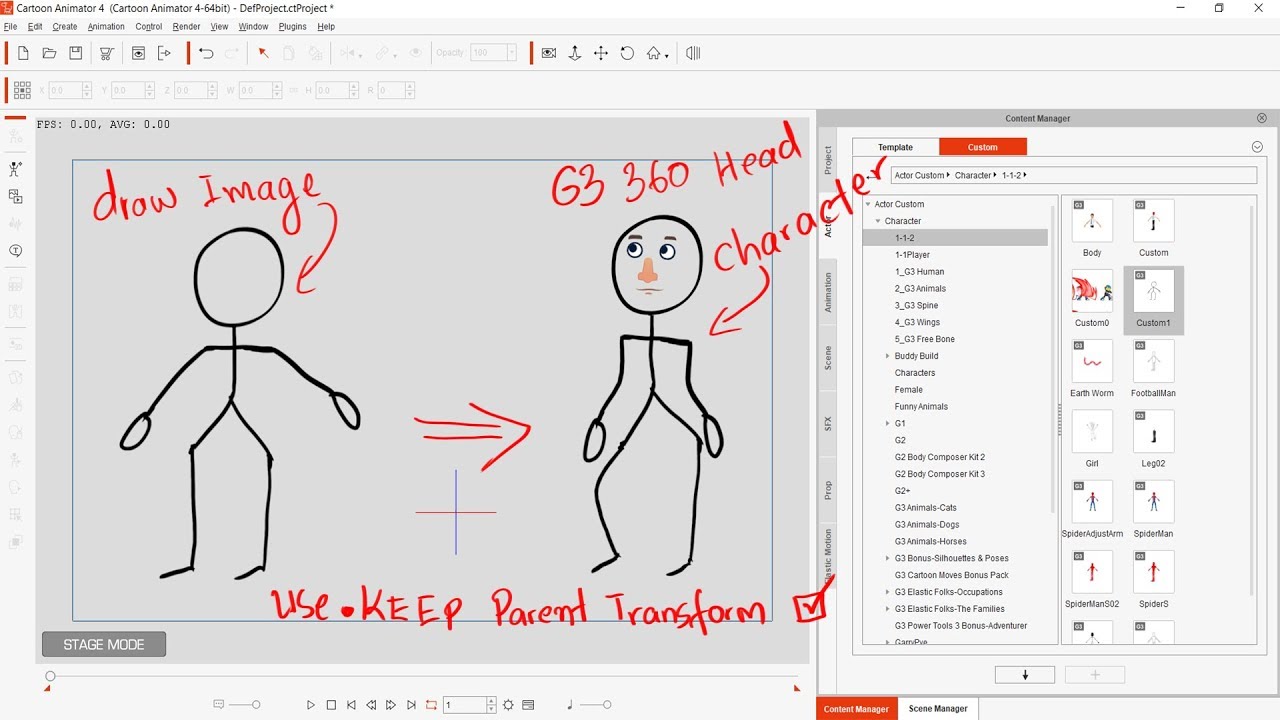Undo the last action
Image resolution: width=1280 pixels, height=720 pixels.
point(206,53)
